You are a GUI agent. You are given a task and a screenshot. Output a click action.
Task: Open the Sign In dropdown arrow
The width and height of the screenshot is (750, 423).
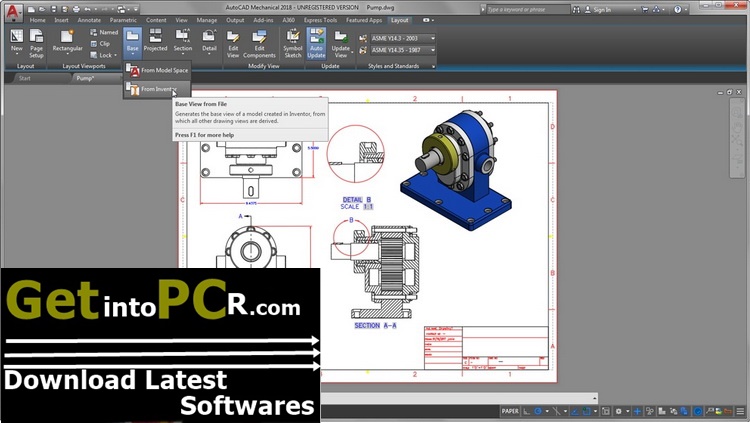(635, 10)
